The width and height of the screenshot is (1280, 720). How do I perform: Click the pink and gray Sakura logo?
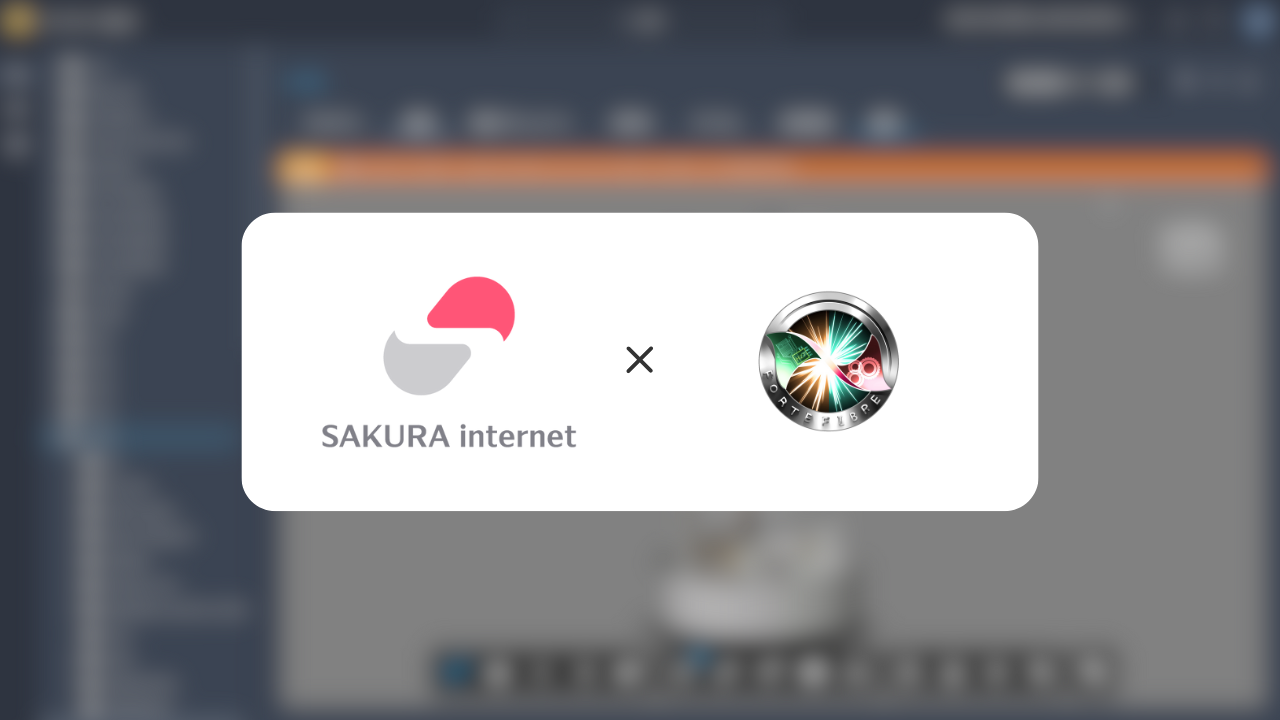(x=449, y=335)
